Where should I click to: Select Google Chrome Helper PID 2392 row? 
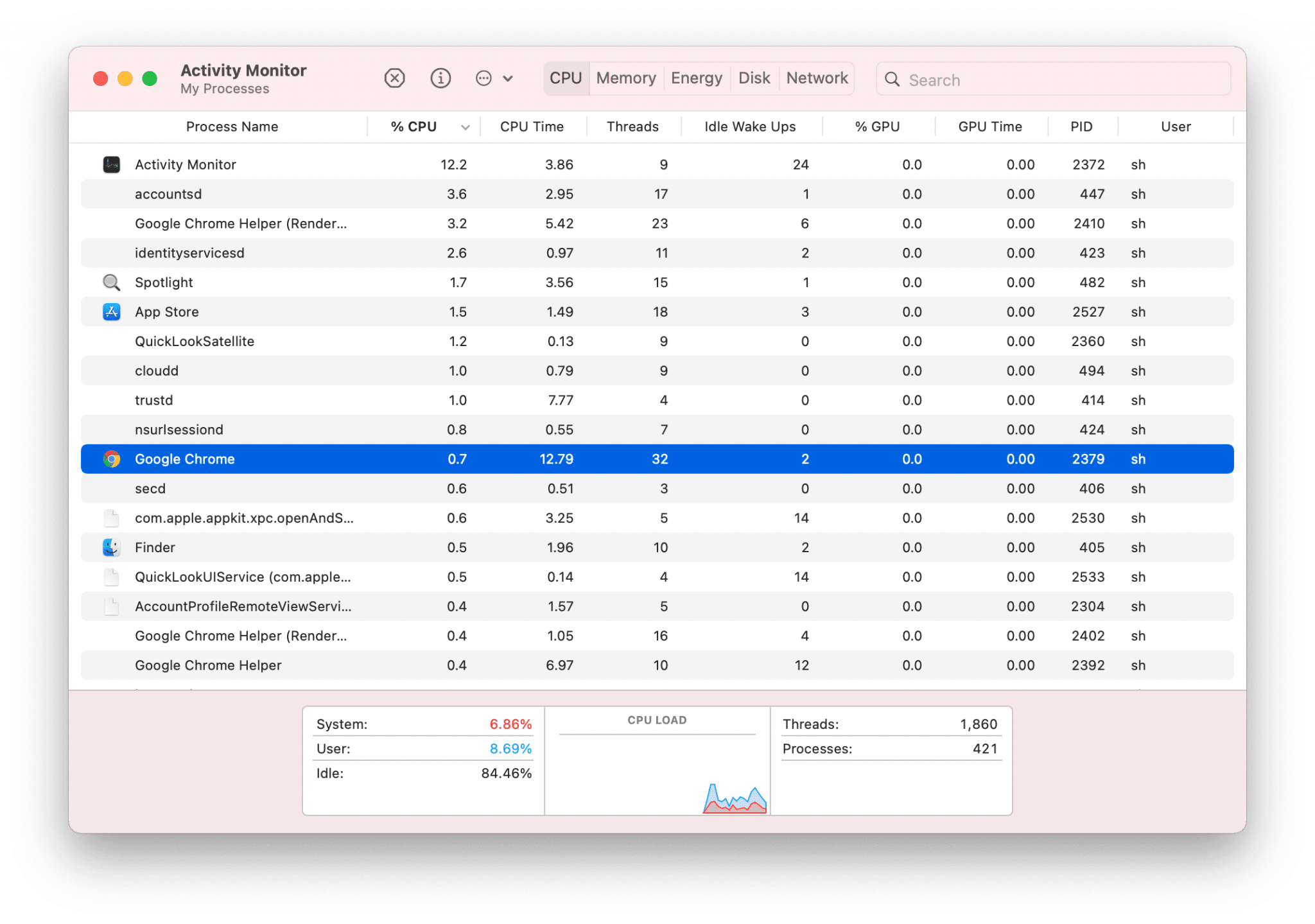coord(657,665)
